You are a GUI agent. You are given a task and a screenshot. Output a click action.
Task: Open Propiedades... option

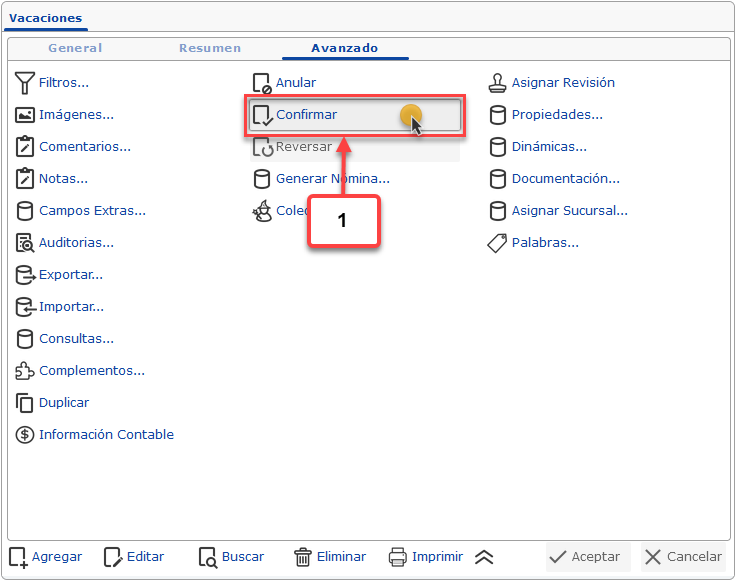[557, 115]
